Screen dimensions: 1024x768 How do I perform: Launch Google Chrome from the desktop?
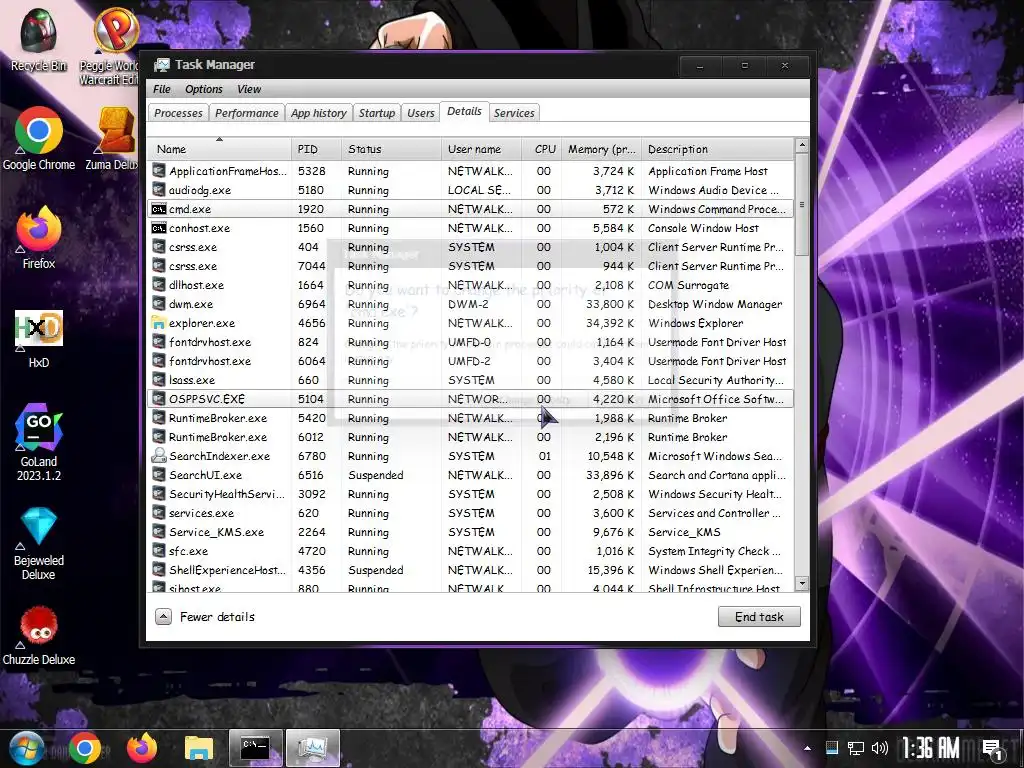[x=39, y=138]
